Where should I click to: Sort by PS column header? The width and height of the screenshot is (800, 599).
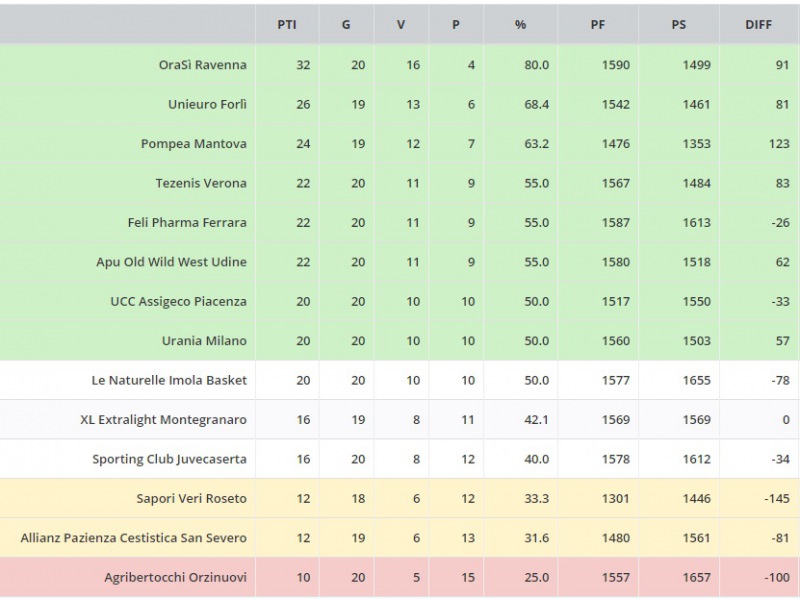(x=679, y=25)
